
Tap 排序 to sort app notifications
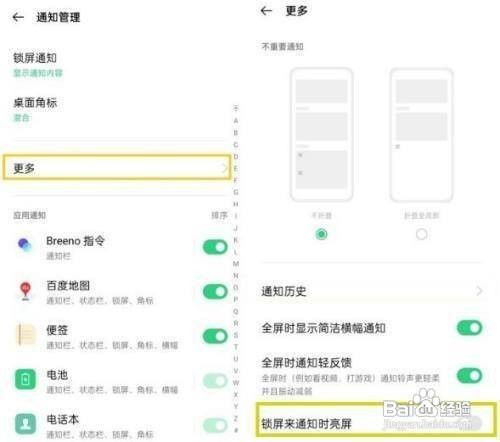click(219, 216)
